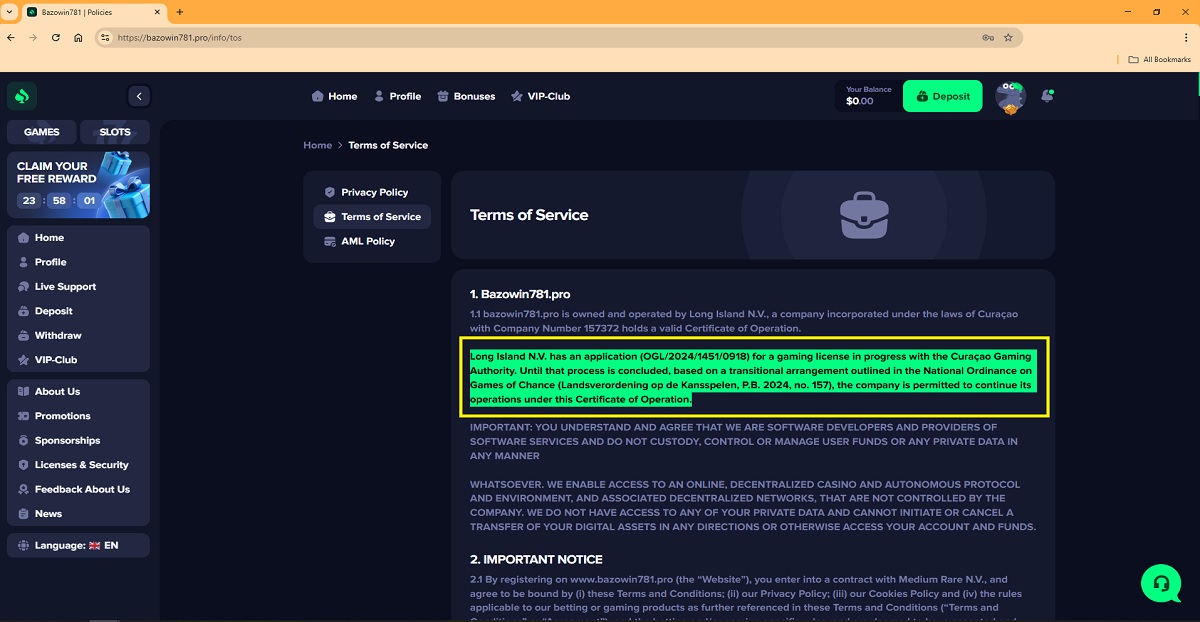The width and height of the screenshot is (1200, 622).
Task: Switch to the SLOTS tab
Action: point(114,132)
